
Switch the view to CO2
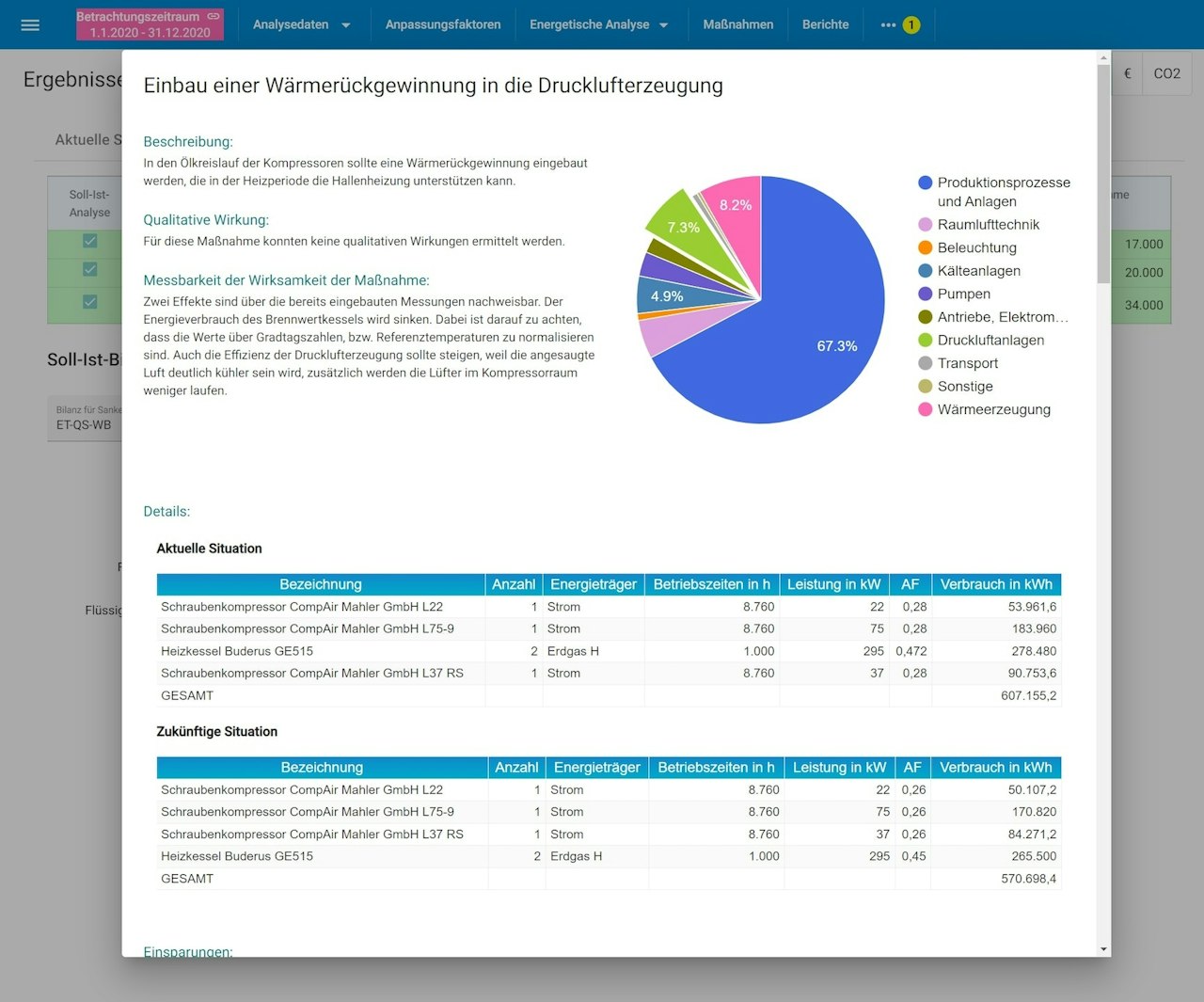tap(1166, 73)
